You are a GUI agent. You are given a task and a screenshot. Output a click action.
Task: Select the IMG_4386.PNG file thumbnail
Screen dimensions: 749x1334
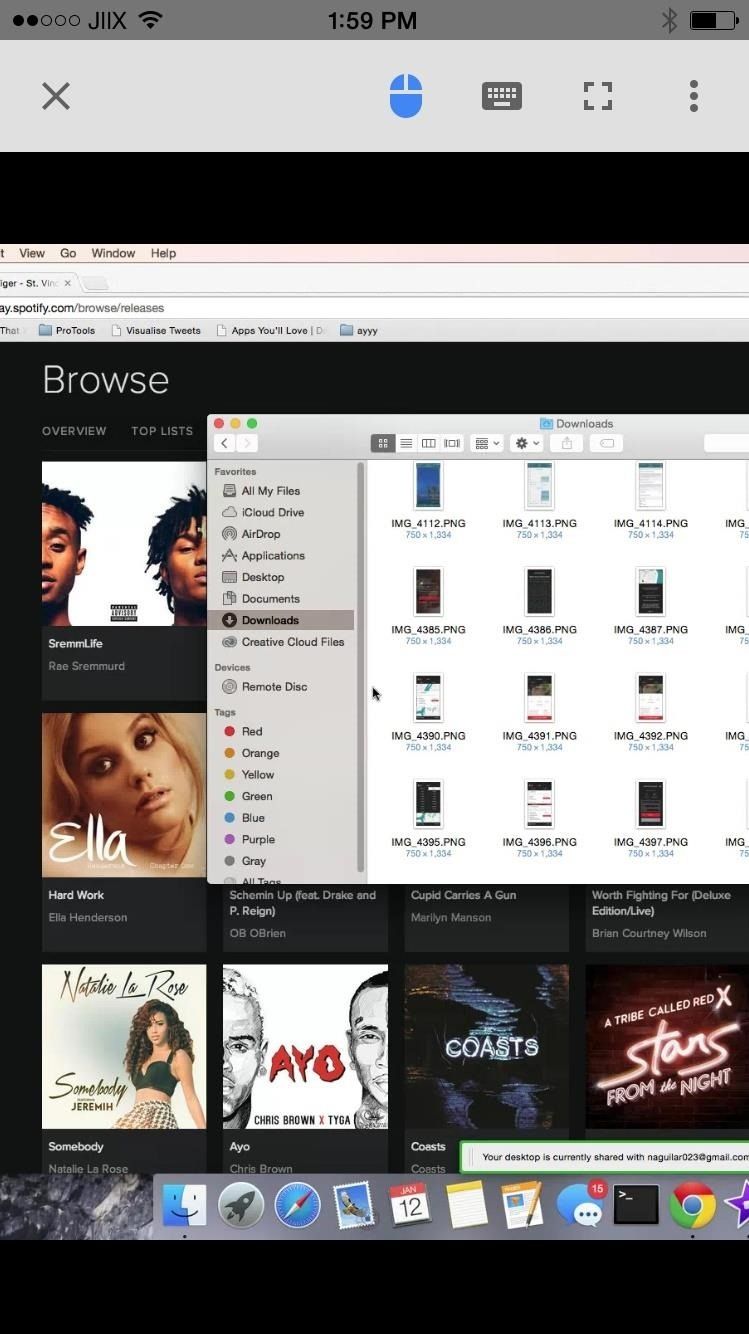click(x=539, y=591)
